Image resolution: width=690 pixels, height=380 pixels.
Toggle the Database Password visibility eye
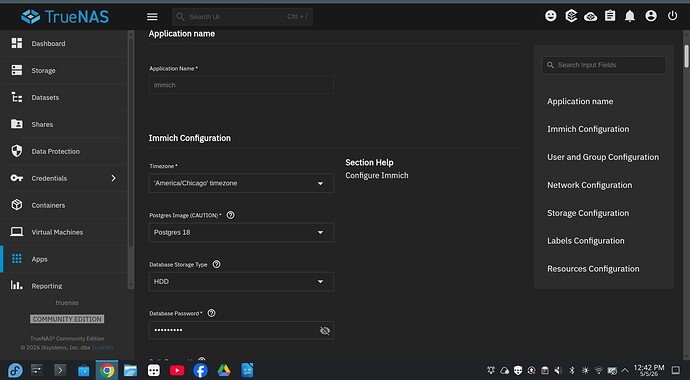(x=325, y=331)
